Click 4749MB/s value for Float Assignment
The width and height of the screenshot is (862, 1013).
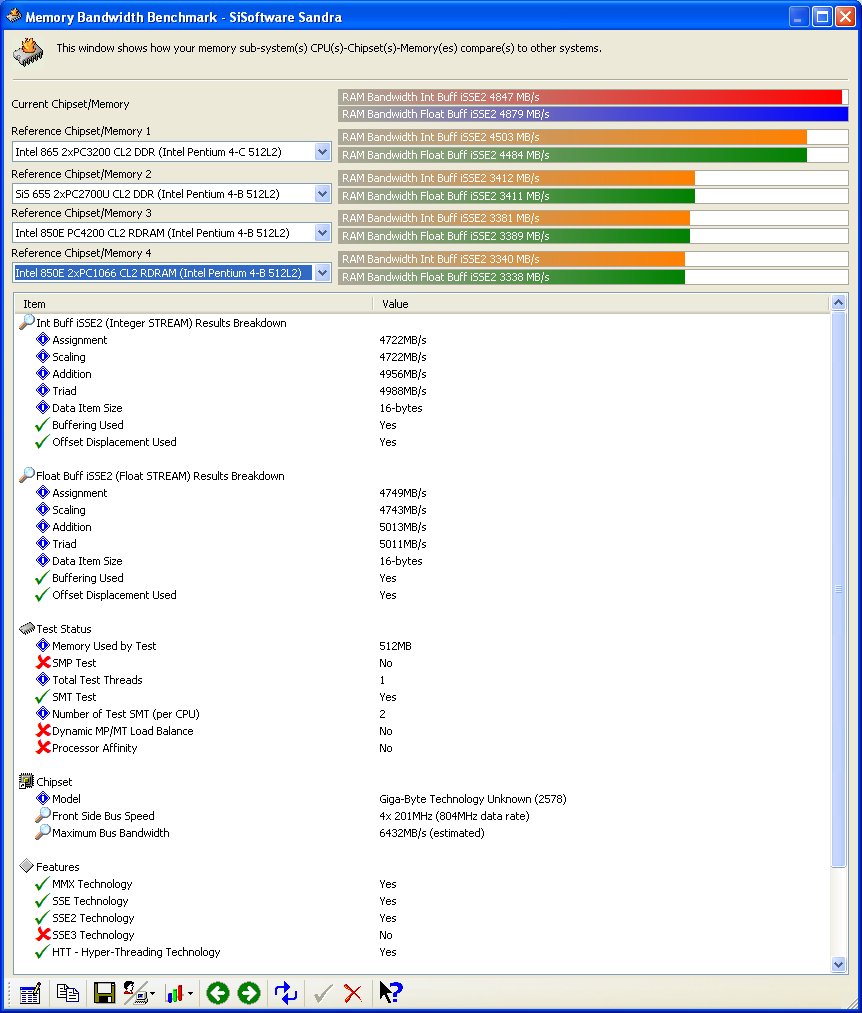(x=403, y=493)
